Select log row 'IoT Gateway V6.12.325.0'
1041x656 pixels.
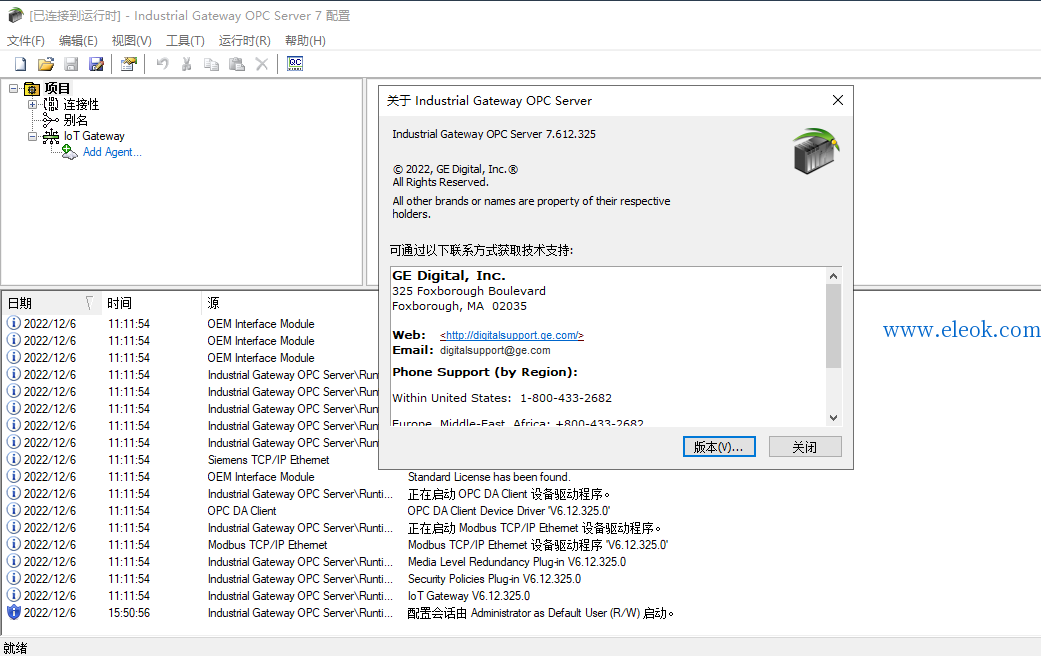click(469, 596)
